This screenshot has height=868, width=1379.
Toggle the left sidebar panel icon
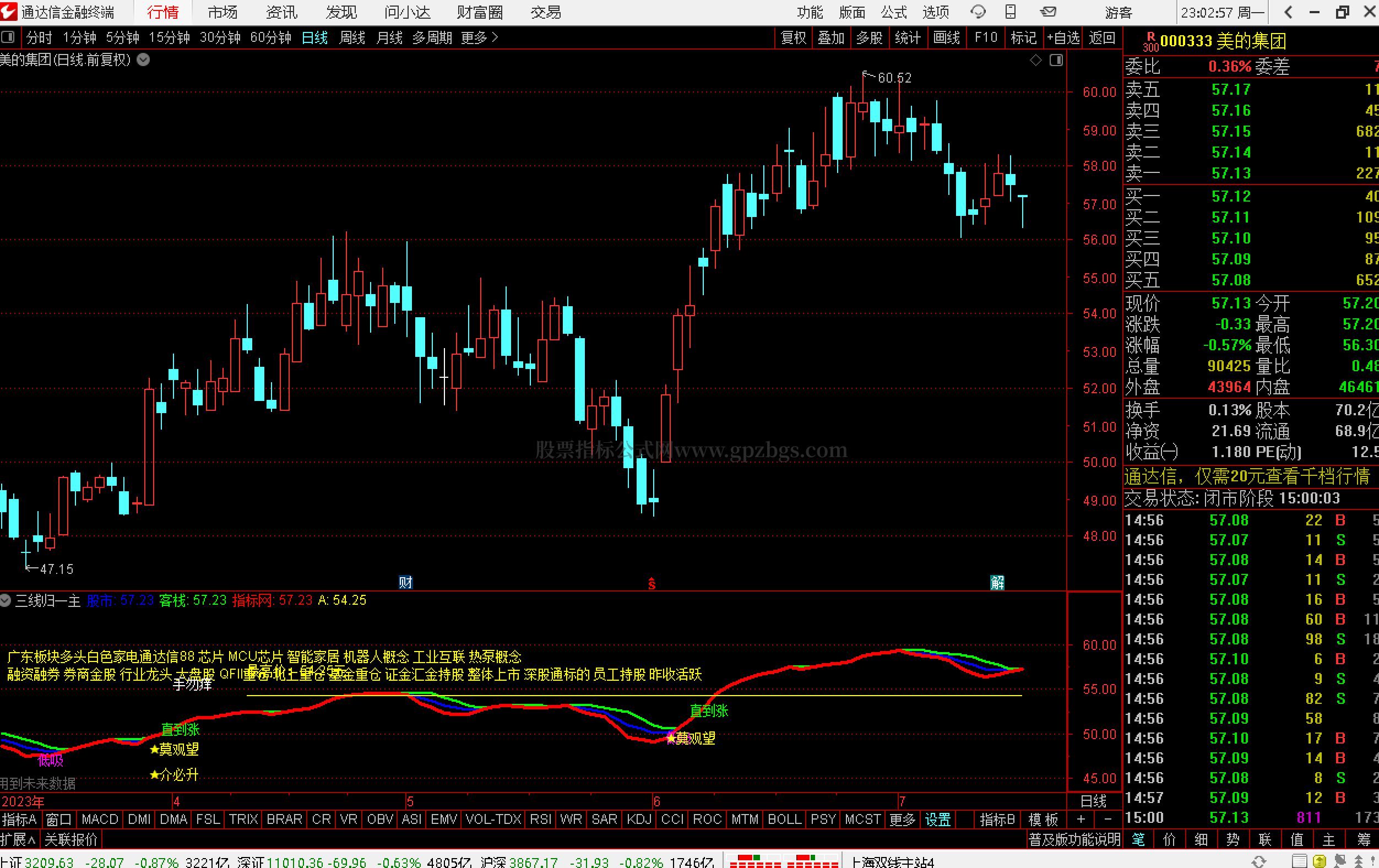8,37
